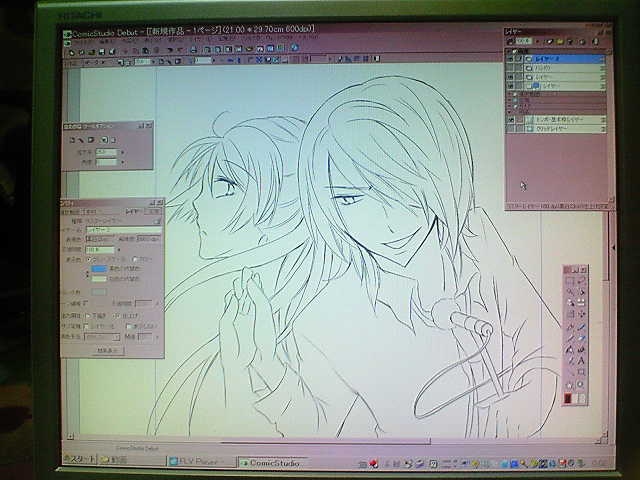Click the leftmost icon in the small tool options panel
Image resolution: width=640 pixels, height=480 pixels.
pos(72,140)
